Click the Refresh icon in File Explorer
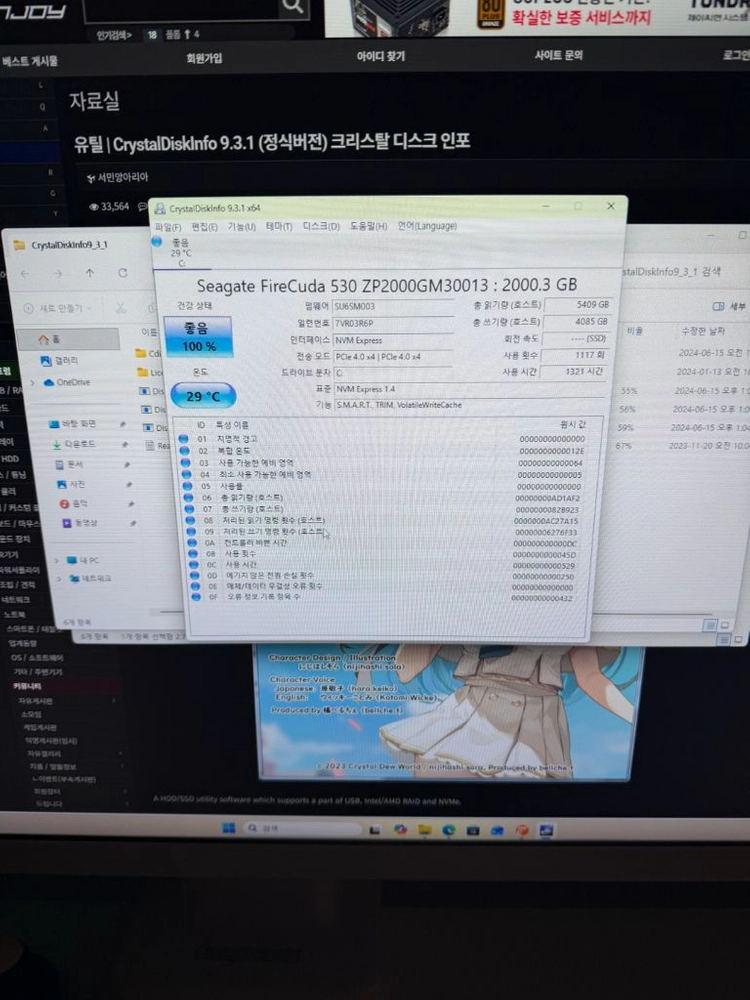The image size is (750, 1000). coord(122,273)
